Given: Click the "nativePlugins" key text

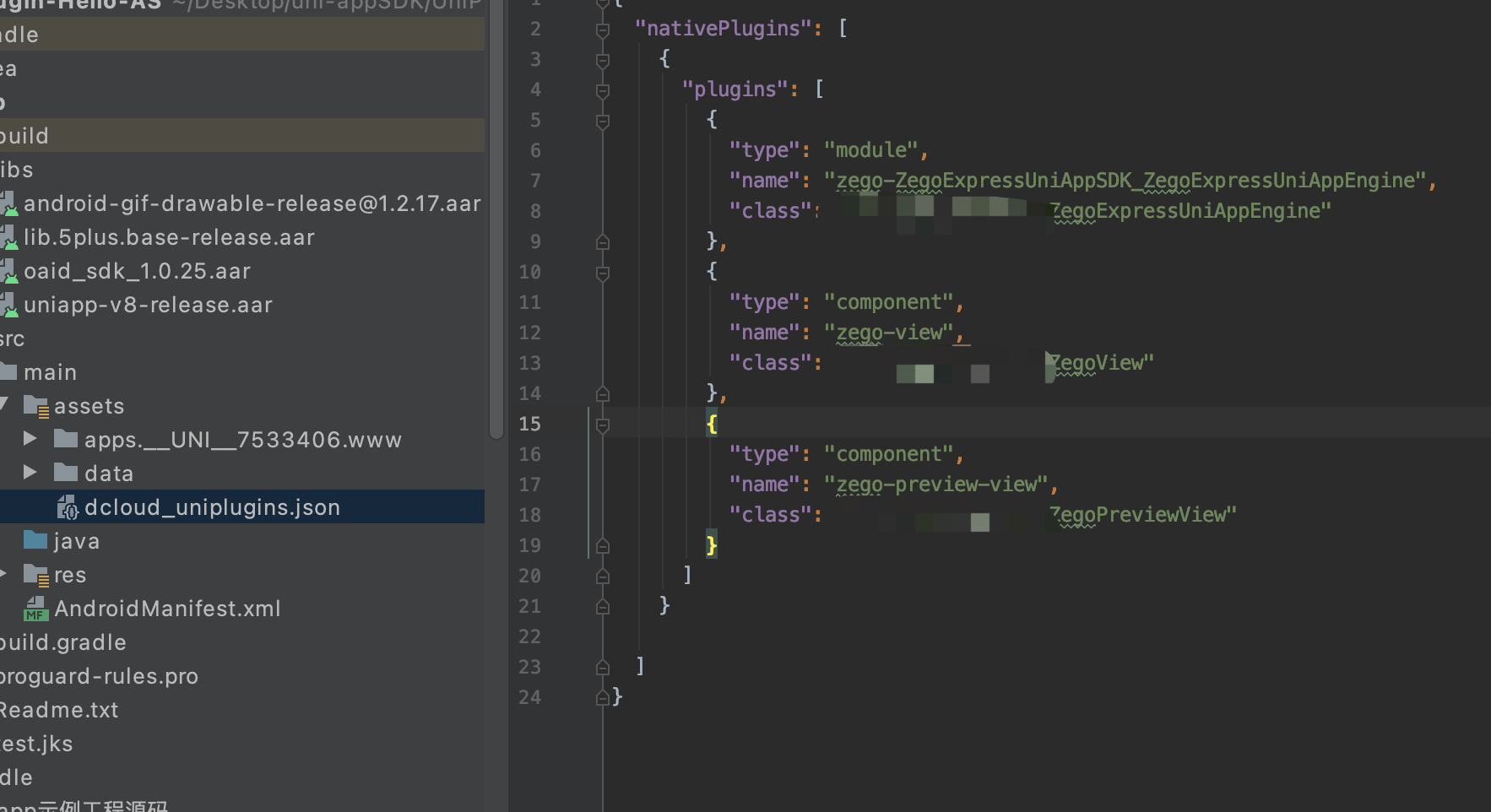Looking at the screenshot, I should (724, 29).
